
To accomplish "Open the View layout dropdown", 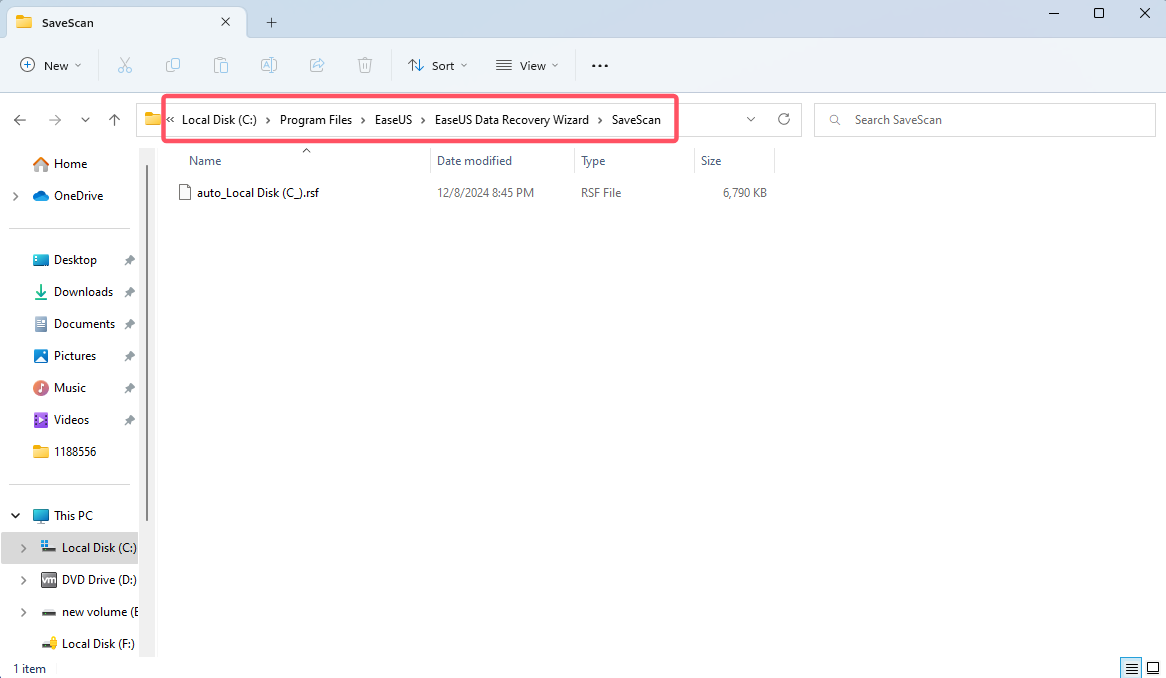I will pos(527,65).
